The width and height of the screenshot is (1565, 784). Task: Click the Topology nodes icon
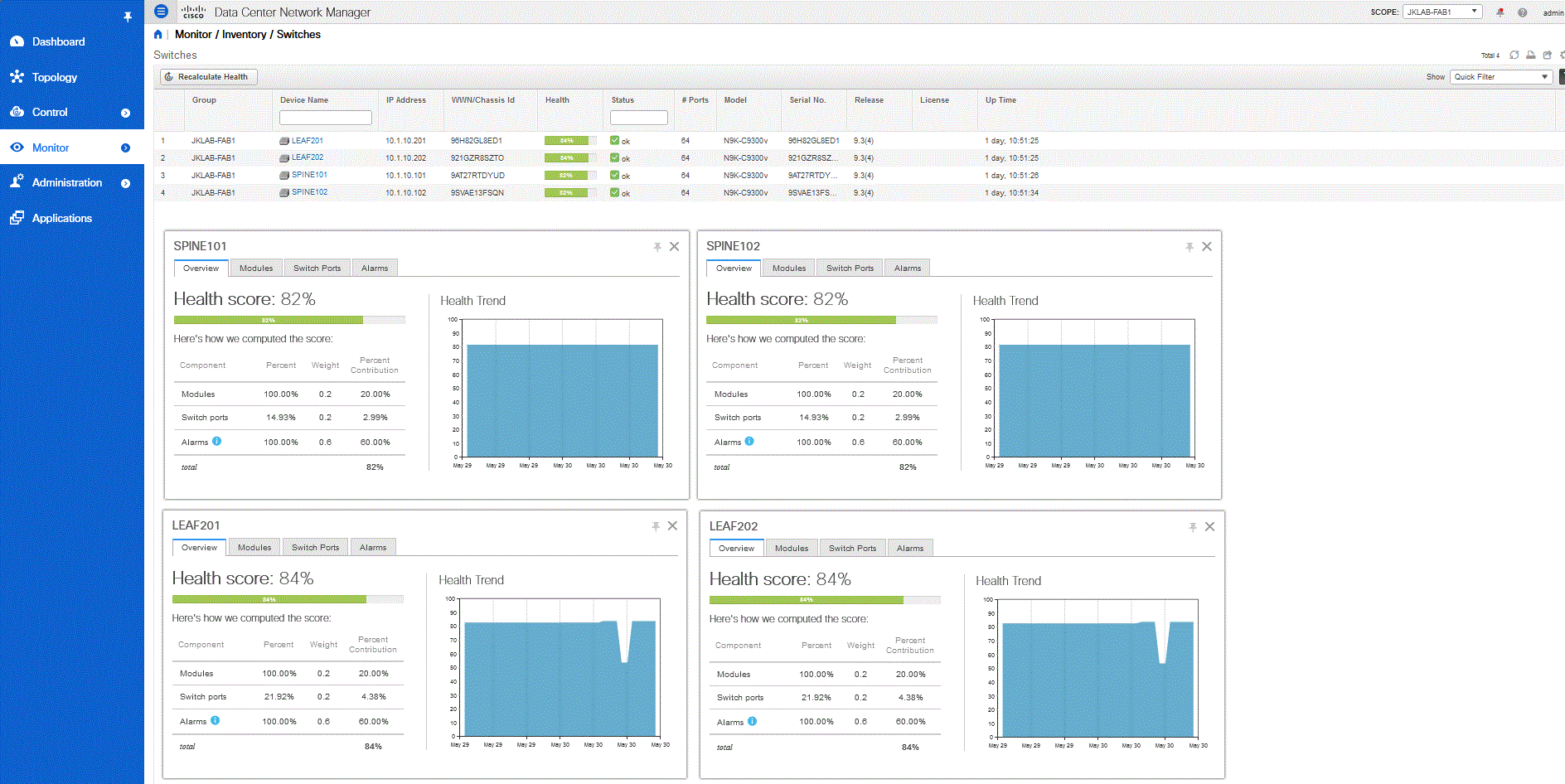[17, 77]
